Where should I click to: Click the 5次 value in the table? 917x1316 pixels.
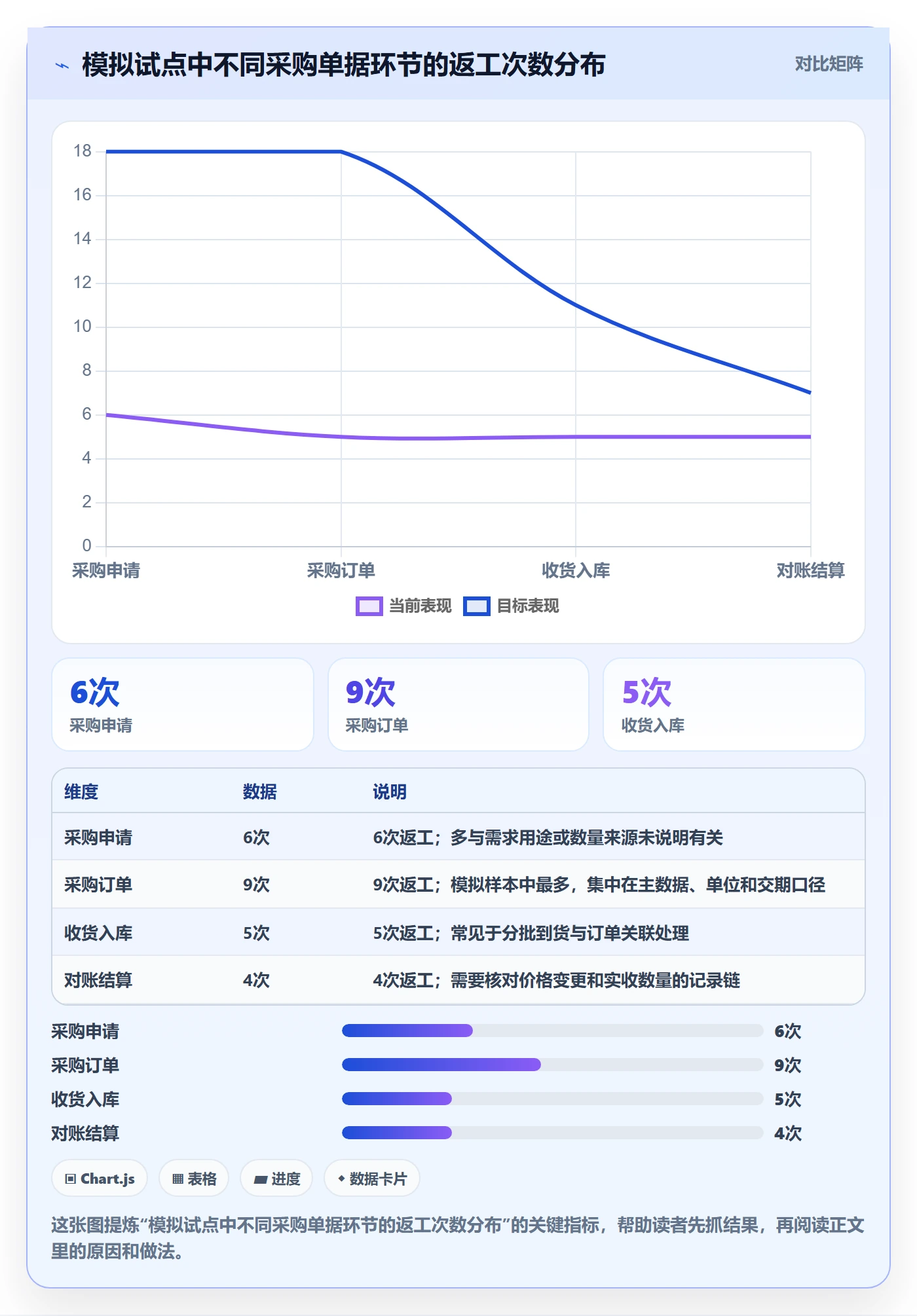pyautogui.click(x=256, y=933)
